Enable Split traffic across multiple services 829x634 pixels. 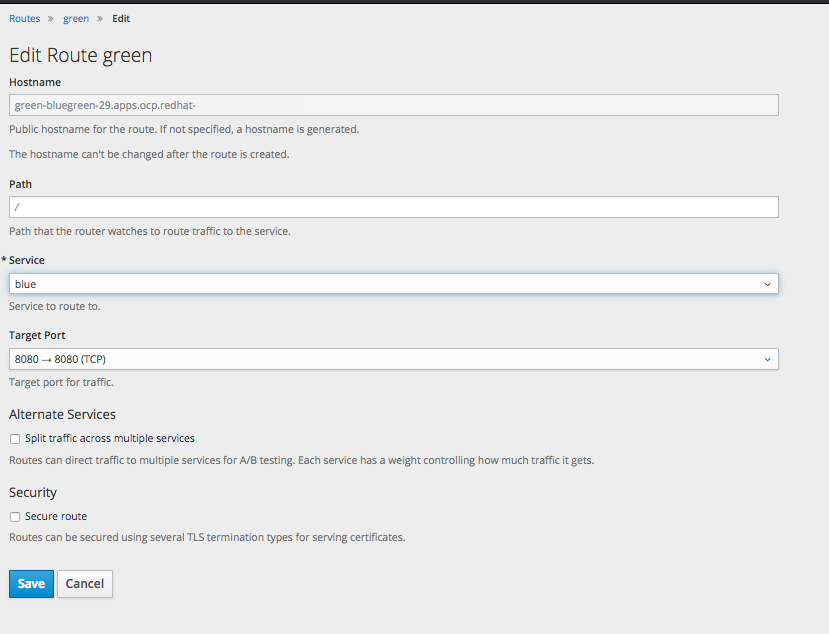coord(15,439)
